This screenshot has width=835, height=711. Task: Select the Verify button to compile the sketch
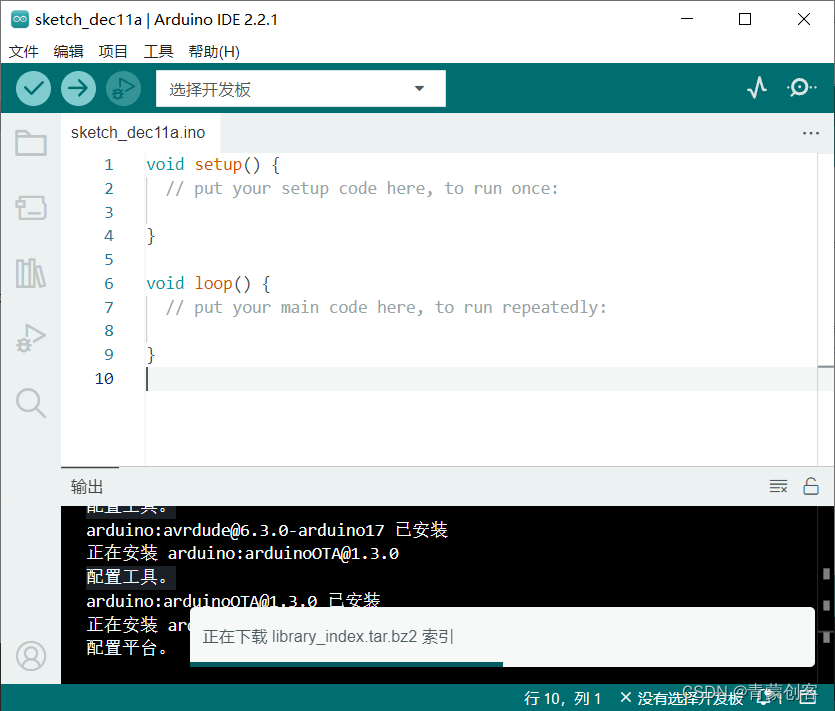33,88
